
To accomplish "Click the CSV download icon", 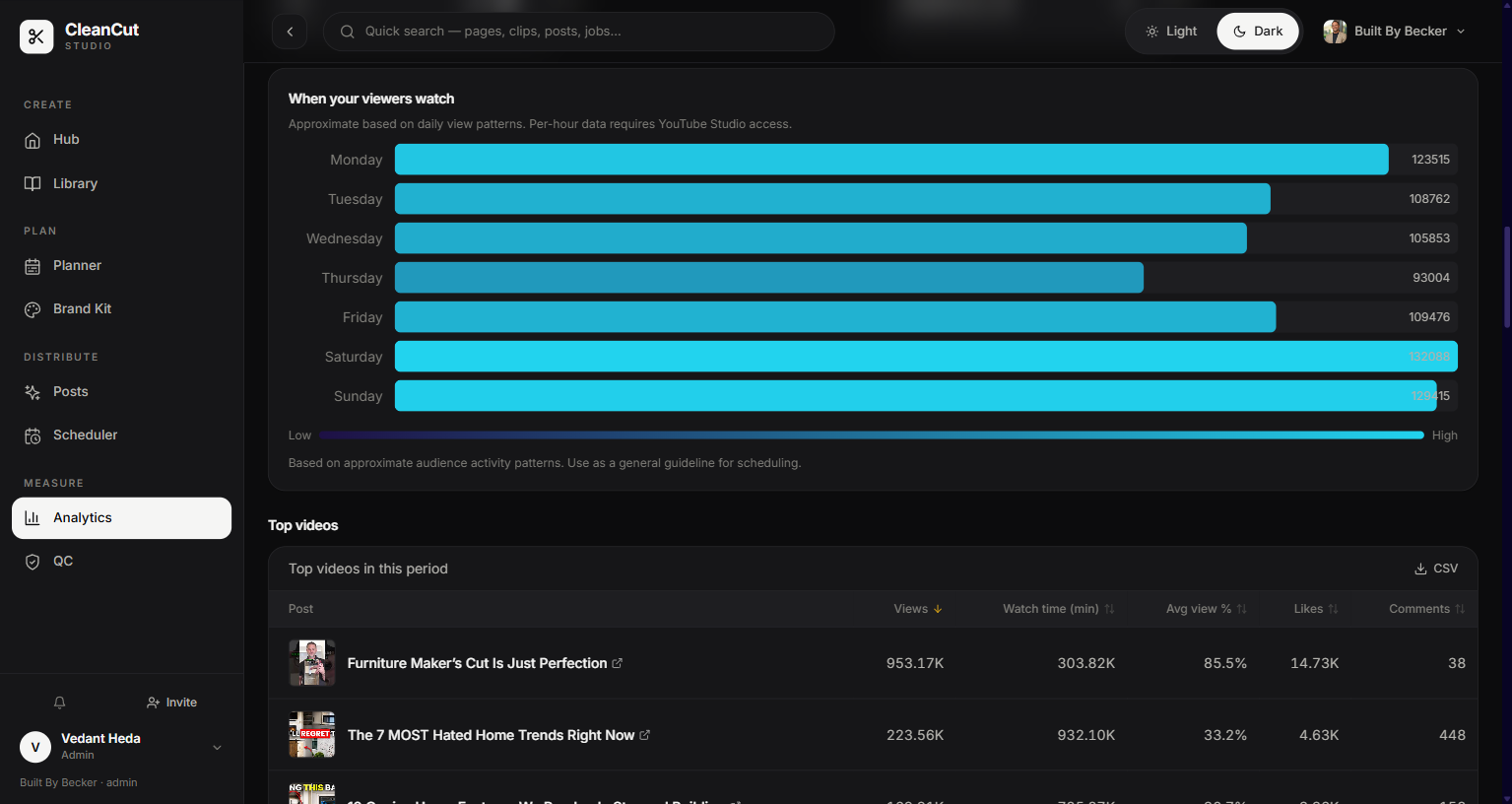I will (1420, 569).
